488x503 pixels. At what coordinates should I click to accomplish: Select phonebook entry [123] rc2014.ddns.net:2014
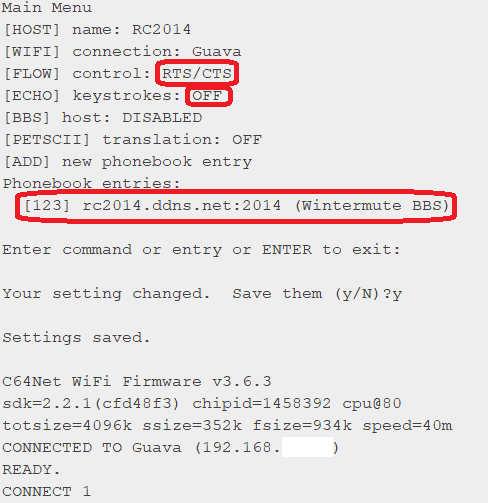click(152, 205)
